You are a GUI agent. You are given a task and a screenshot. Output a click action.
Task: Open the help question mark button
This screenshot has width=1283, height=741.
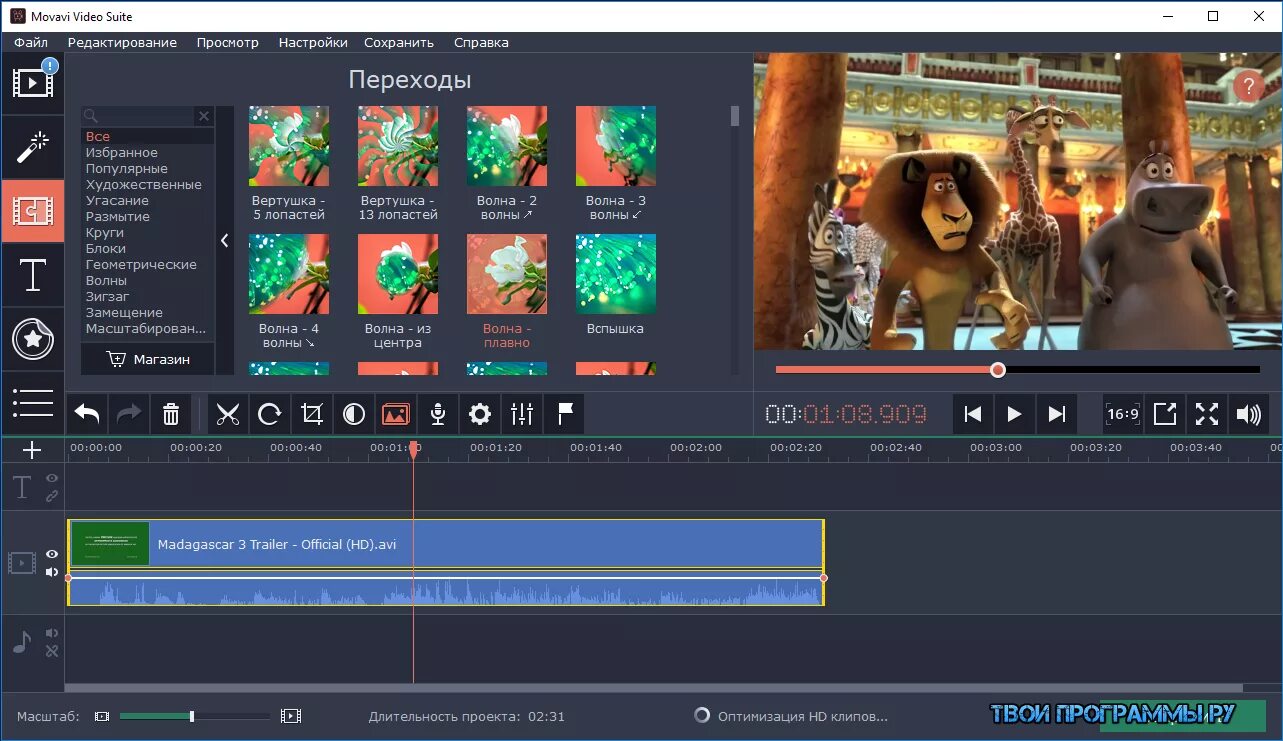click(1247, 86)
